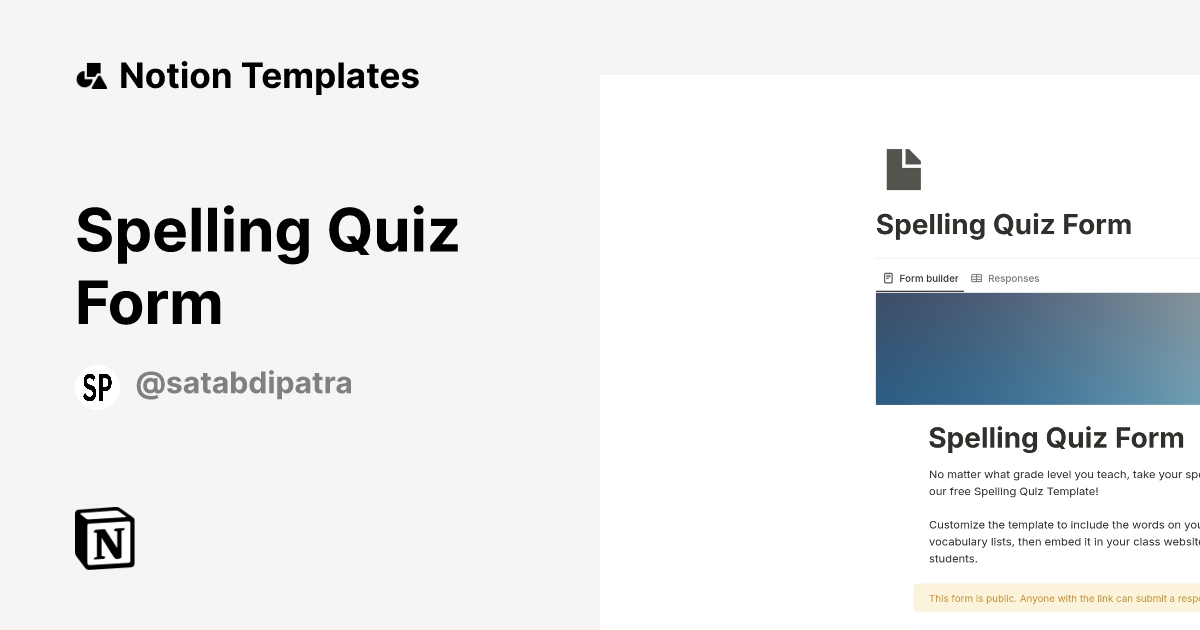This screenshot has width=1200, height=630.
Task: Click the Notion Templates logo icon
Action: point(91,75)
